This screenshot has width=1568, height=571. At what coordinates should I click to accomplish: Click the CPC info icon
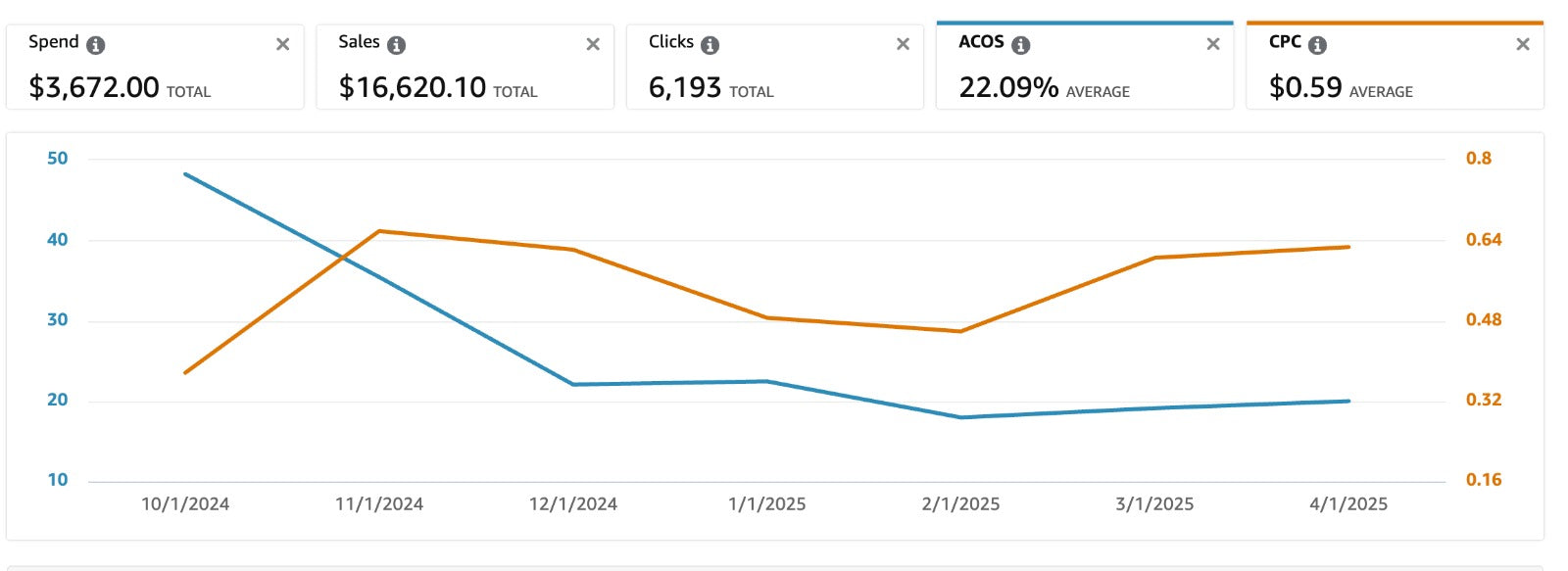(1317, 45)
